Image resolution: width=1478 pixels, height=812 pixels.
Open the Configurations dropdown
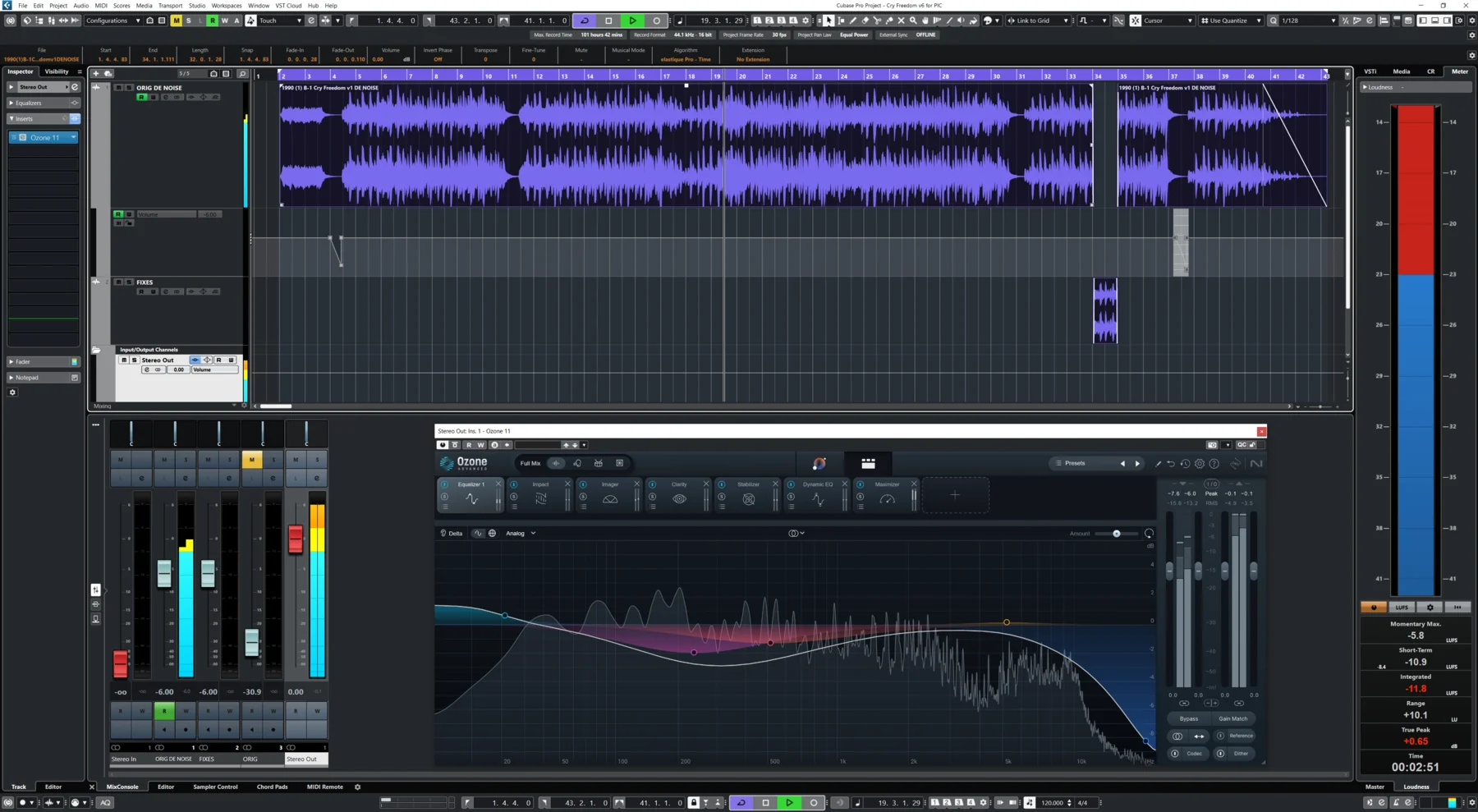[x=114, y=21]
